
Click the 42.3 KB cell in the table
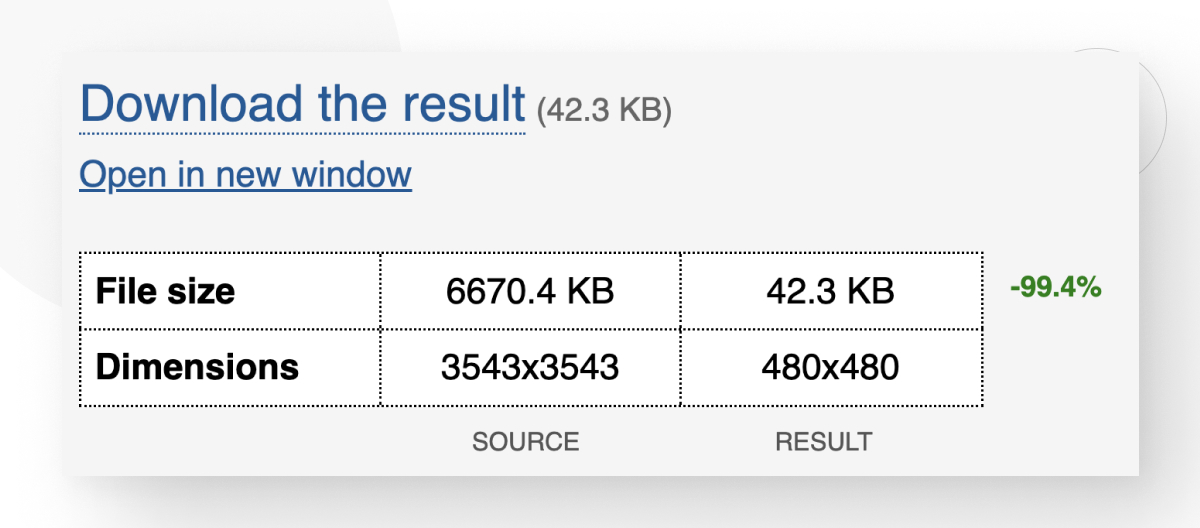tap(830, 291)
